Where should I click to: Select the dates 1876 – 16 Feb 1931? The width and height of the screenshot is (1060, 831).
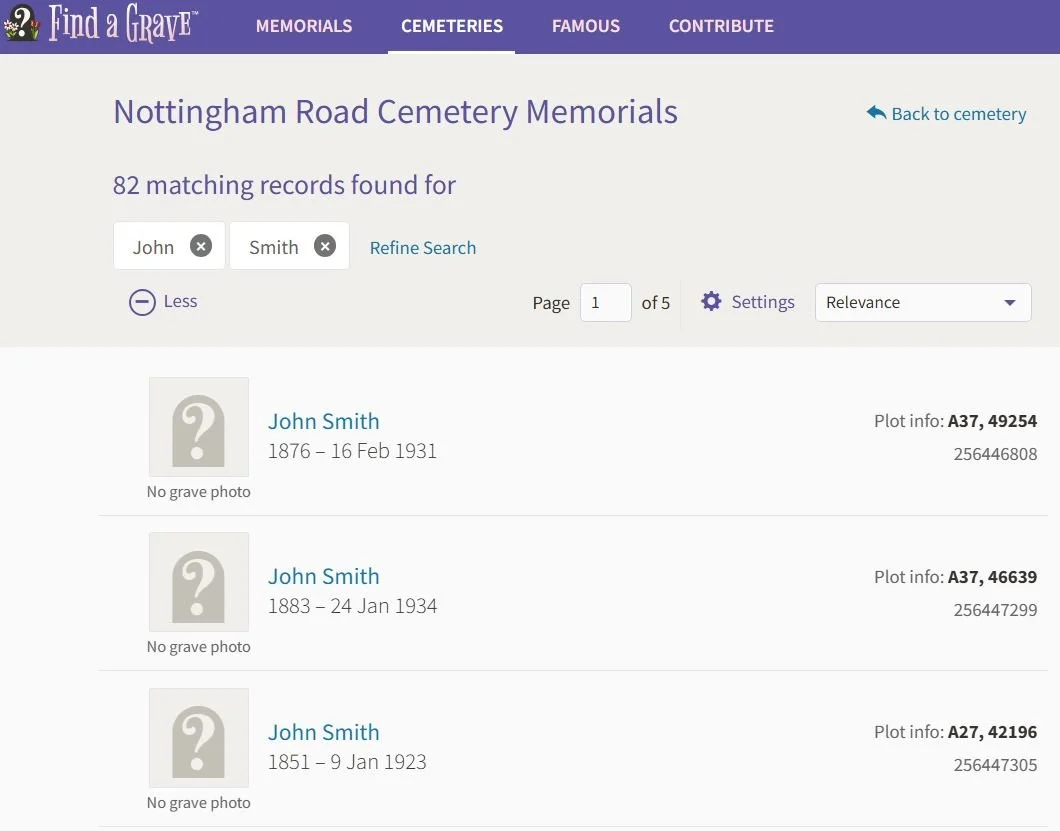[x=352, y=451]
